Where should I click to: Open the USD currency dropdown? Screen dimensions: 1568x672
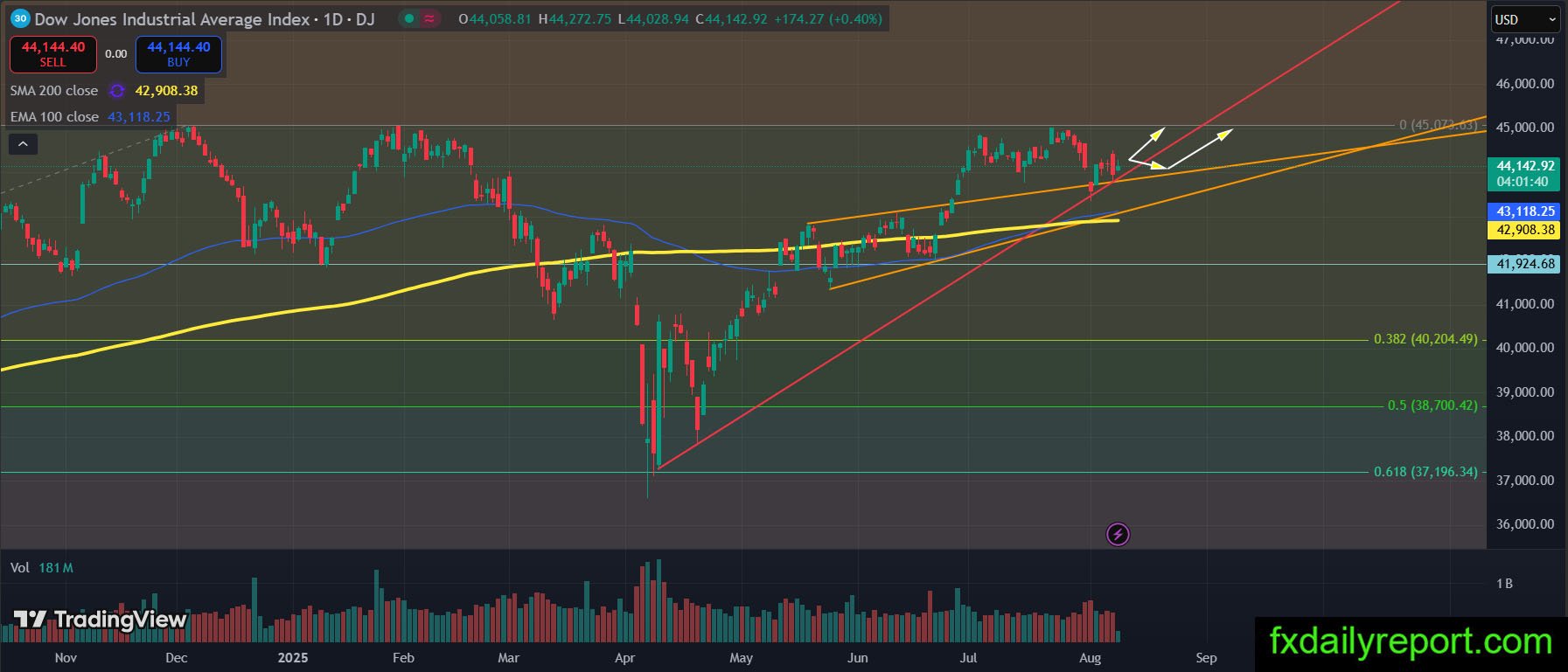pos(1525,19)
